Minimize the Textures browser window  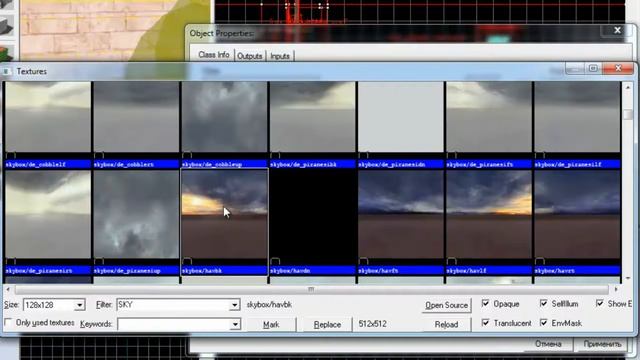click(575, 68)
